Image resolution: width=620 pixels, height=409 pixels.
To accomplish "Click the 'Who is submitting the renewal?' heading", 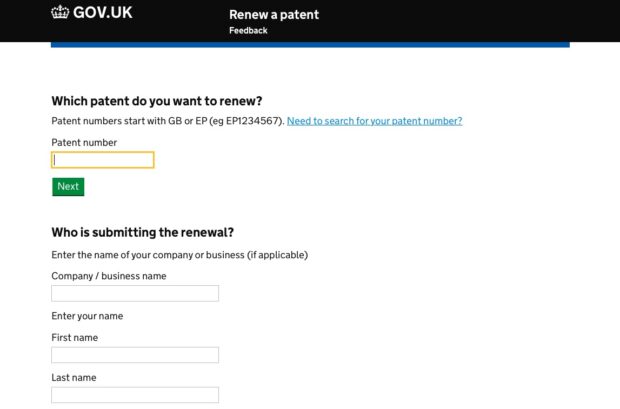I will click(x=142, y=232).
